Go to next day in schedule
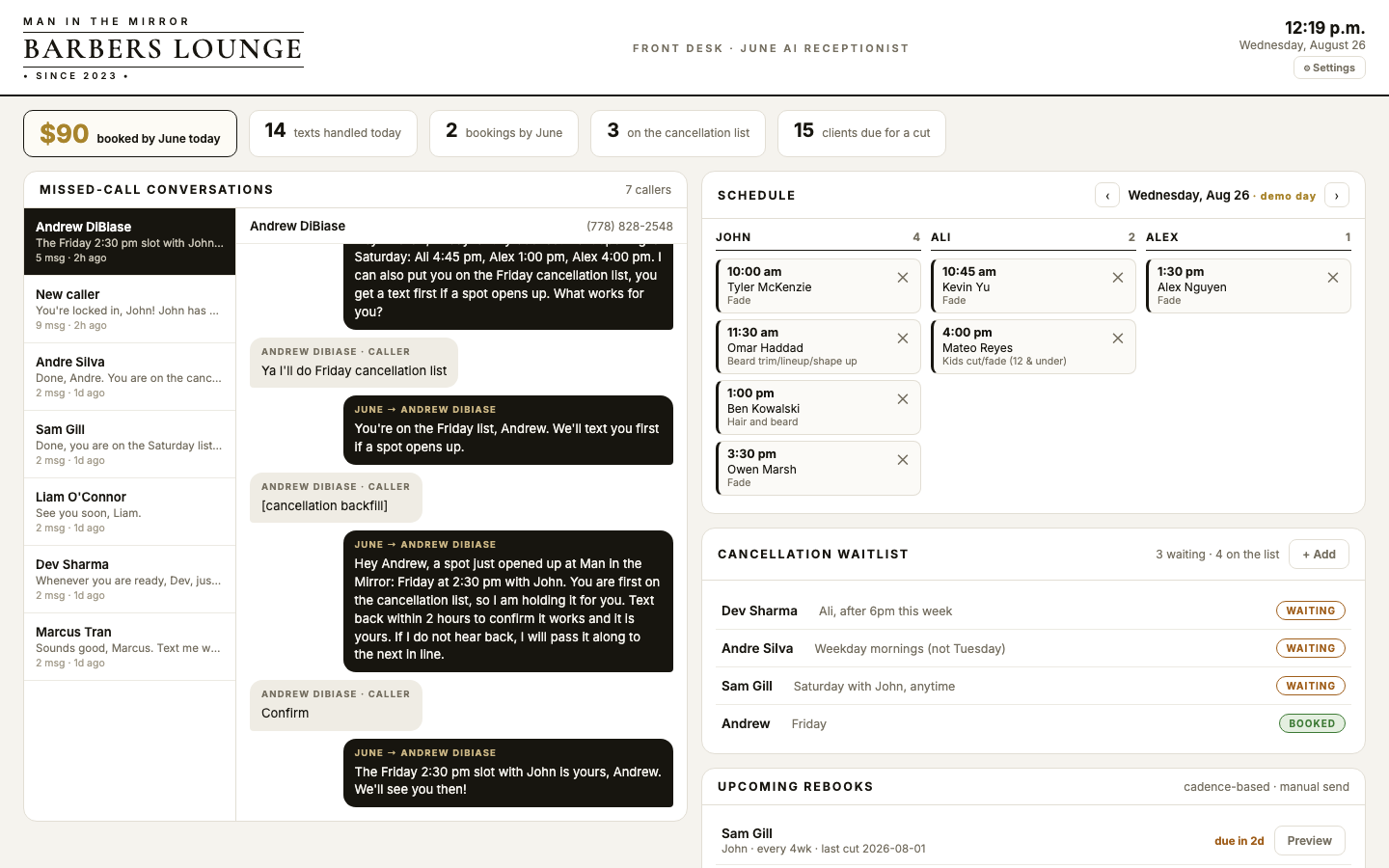The height and width of the screenshot is (868, 1389). pyautogui.click(x=1337, y=196)
